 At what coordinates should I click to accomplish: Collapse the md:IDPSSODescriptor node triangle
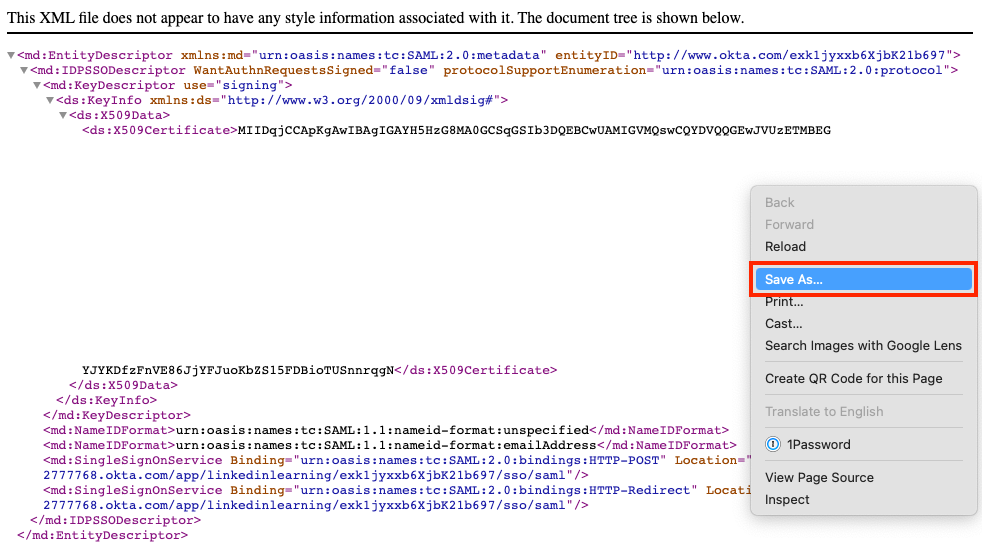tap(24, 71)
